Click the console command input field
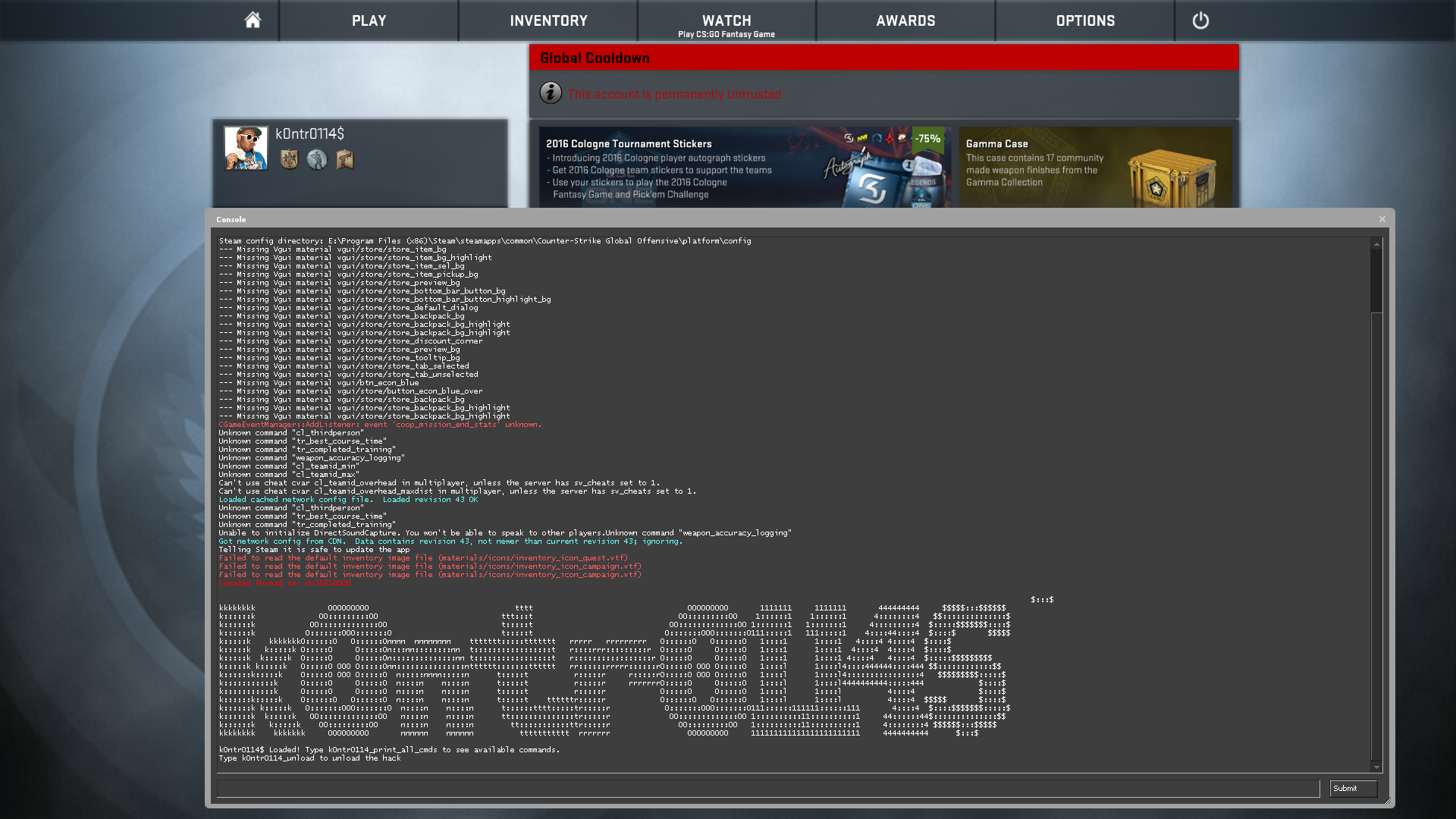Viewport: 1456px width, 819px height. (x=768, y=789)
